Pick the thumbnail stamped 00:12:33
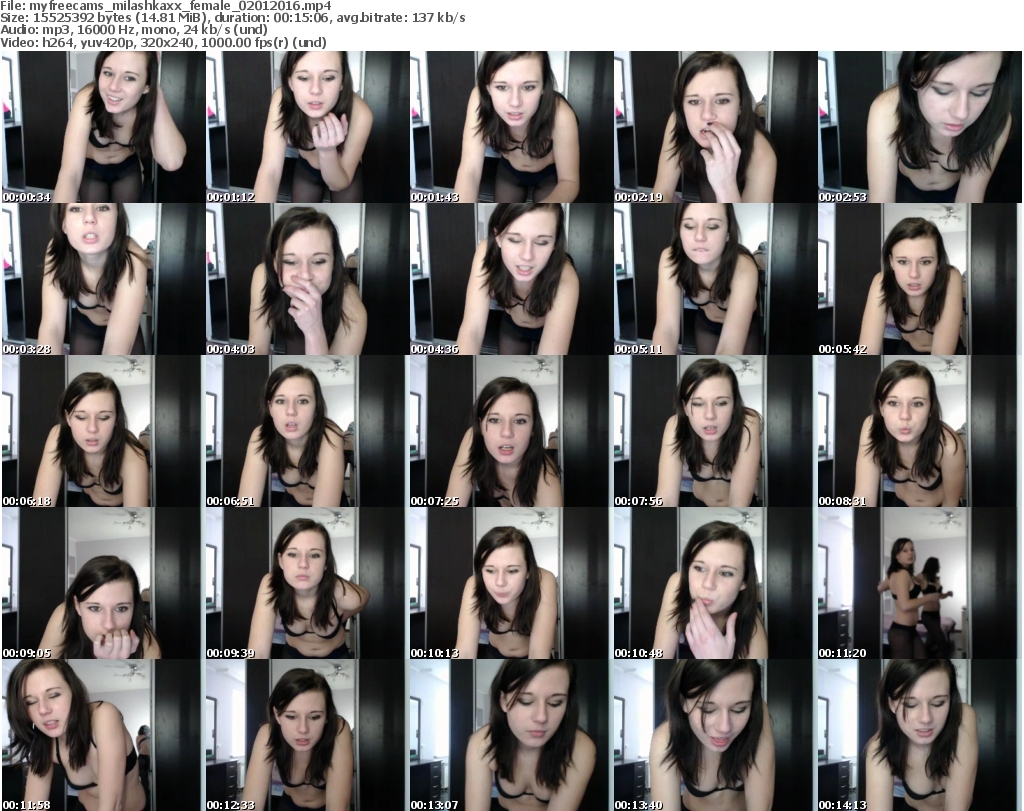Screen dimensions: 1024x811 pyautogui.click(x=308, y=735)
